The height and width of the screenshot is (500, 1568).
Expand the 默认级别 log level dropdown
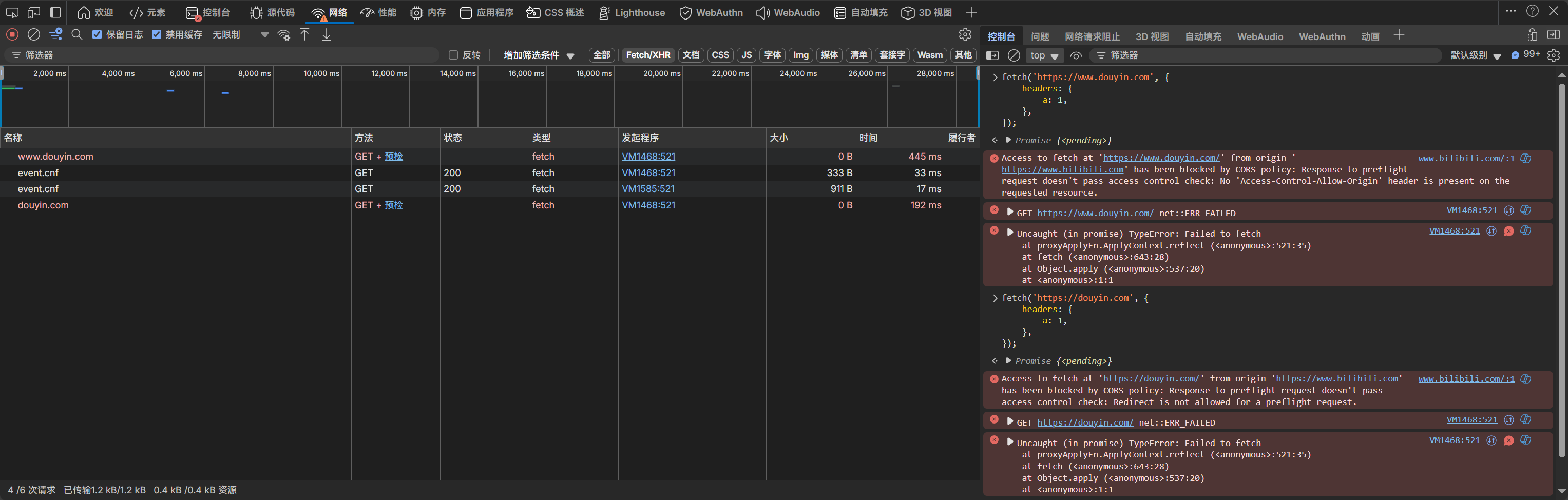click(x=1475, y=55)
